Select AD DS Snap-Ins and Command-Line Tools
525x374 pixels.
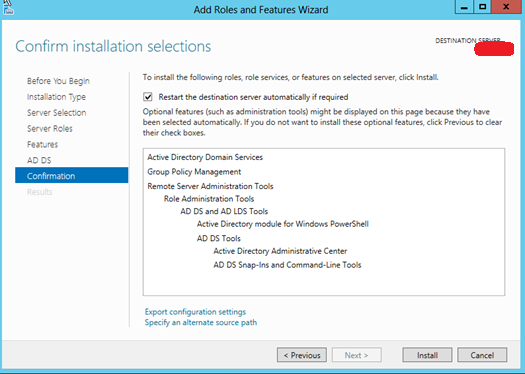tap(287, 265)
